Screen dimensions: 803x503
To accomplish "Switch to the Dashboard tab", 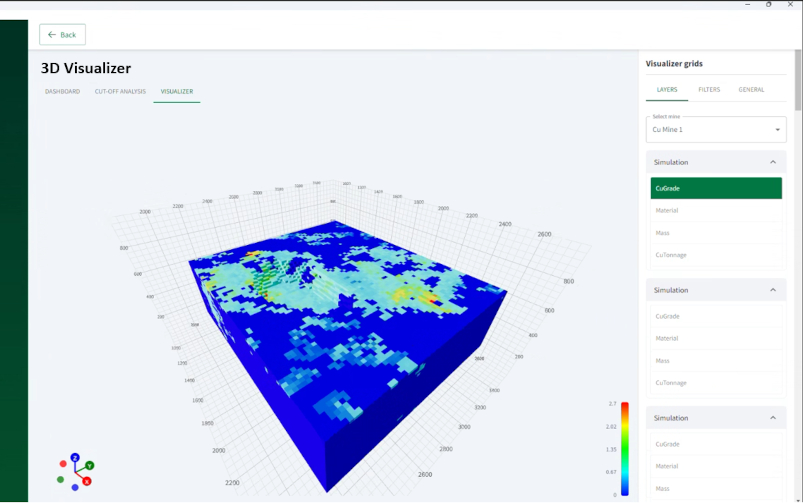I will (x=62, y=91).
